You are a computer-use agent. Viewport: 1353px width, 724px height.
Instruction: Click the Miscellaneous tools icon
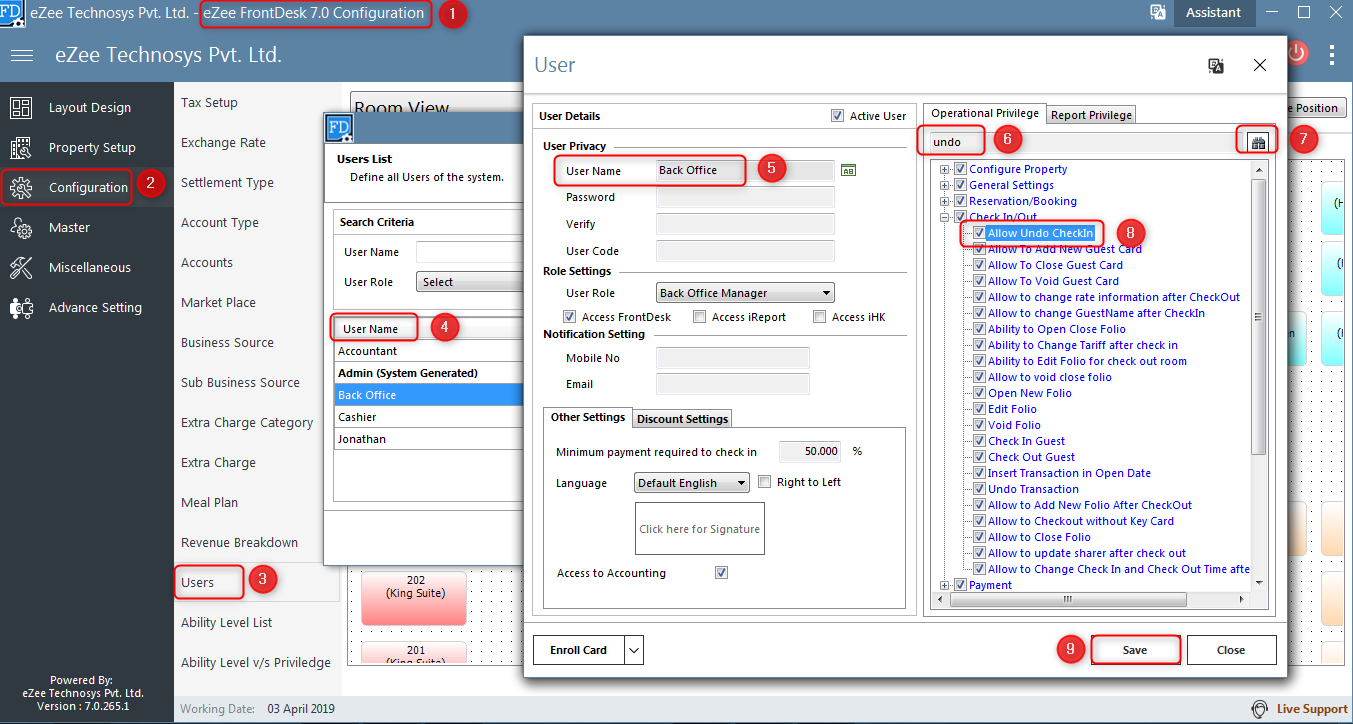coord(21,268)
